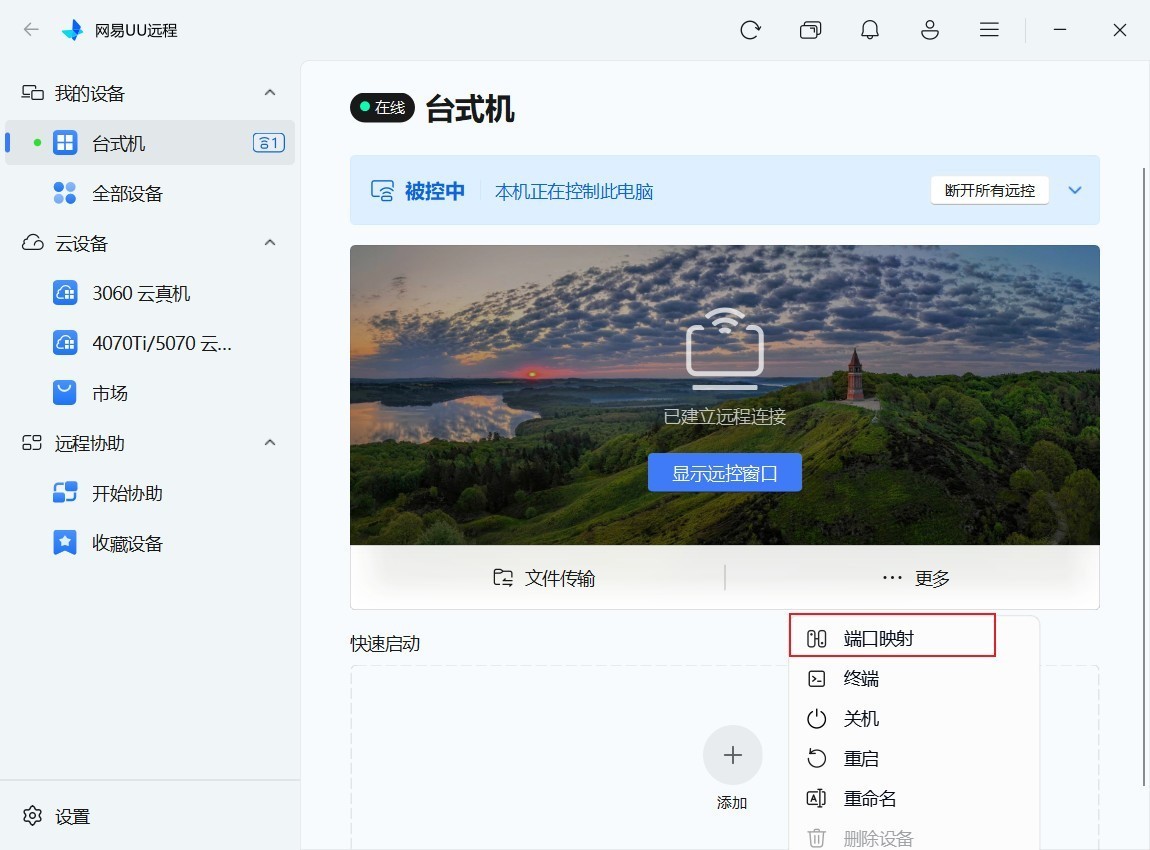Open the hamburger menu icon
Image resolution: width=1150 pixels, height=850 pixels.
(989, 29)
